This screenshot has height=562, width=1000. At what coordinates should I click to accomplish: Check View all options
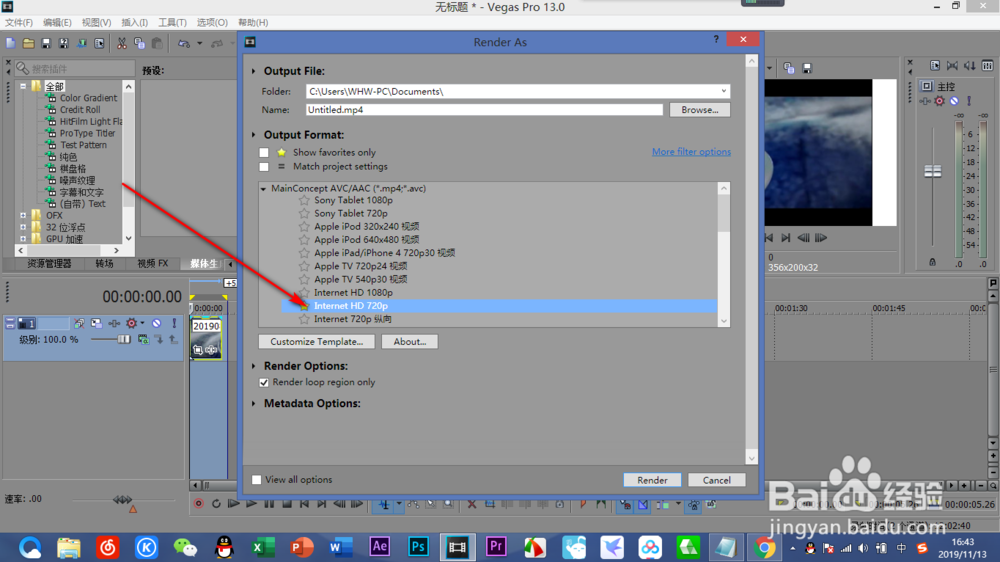pyautogui.click(x=256, y=480)
